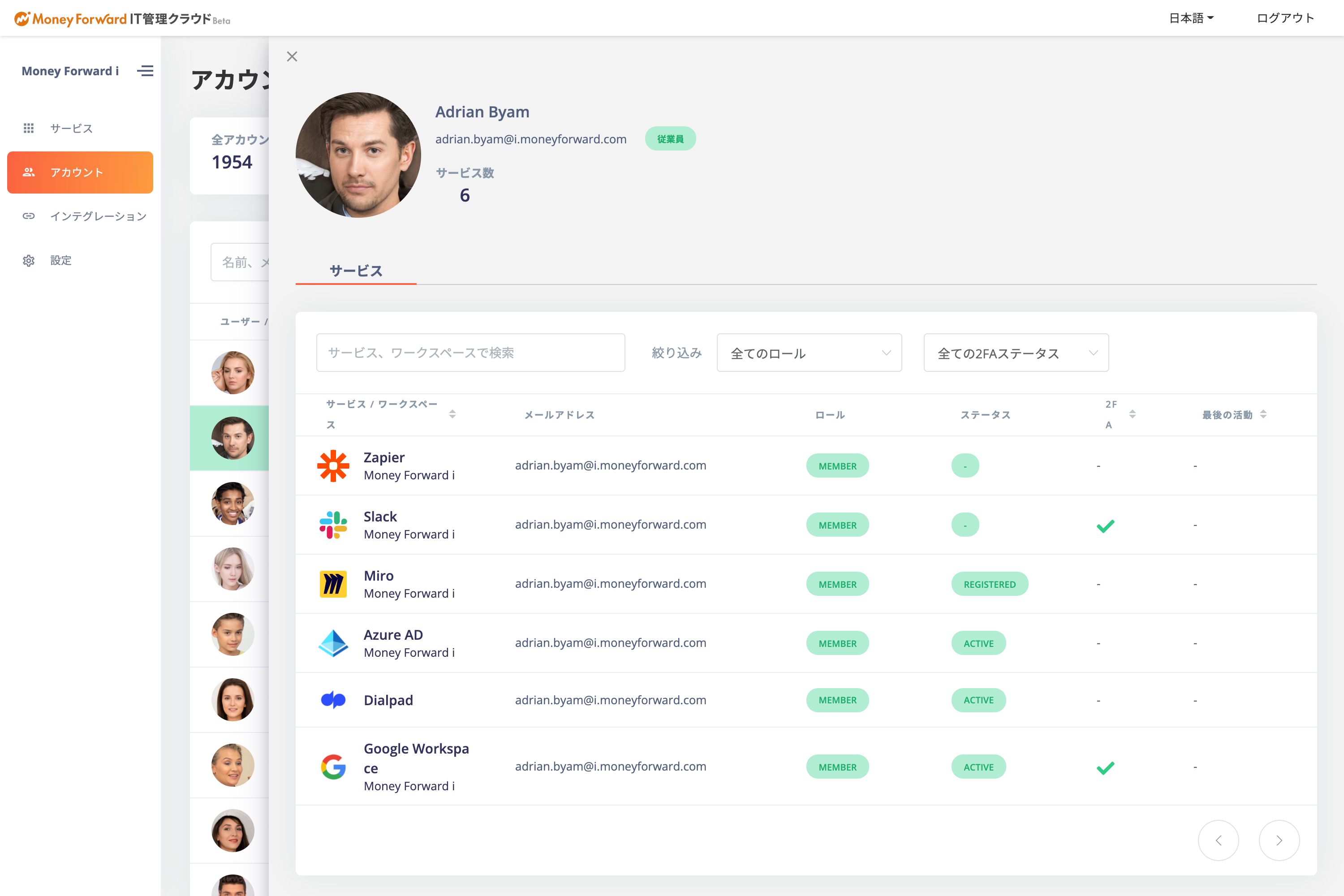Image resolution: width=1344 pixels, height=896 pixels.
Task: Click the Slack logo icon
Action: (333, 525)
